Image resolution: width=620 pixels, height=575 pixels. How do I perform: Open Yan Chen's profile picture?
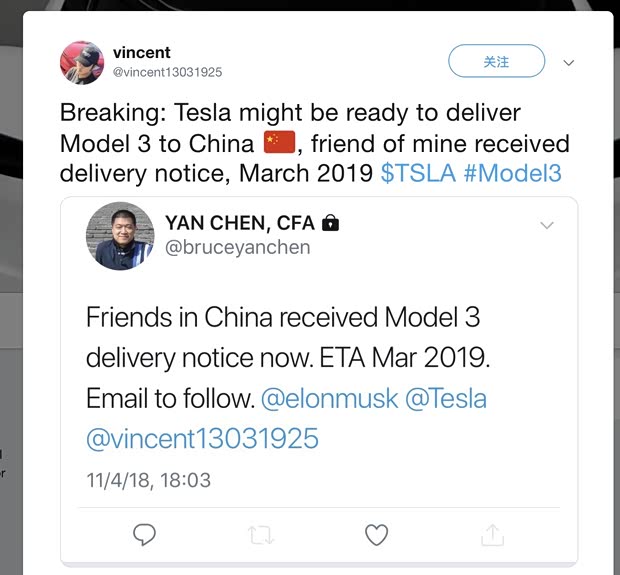(x=120, y=236)
